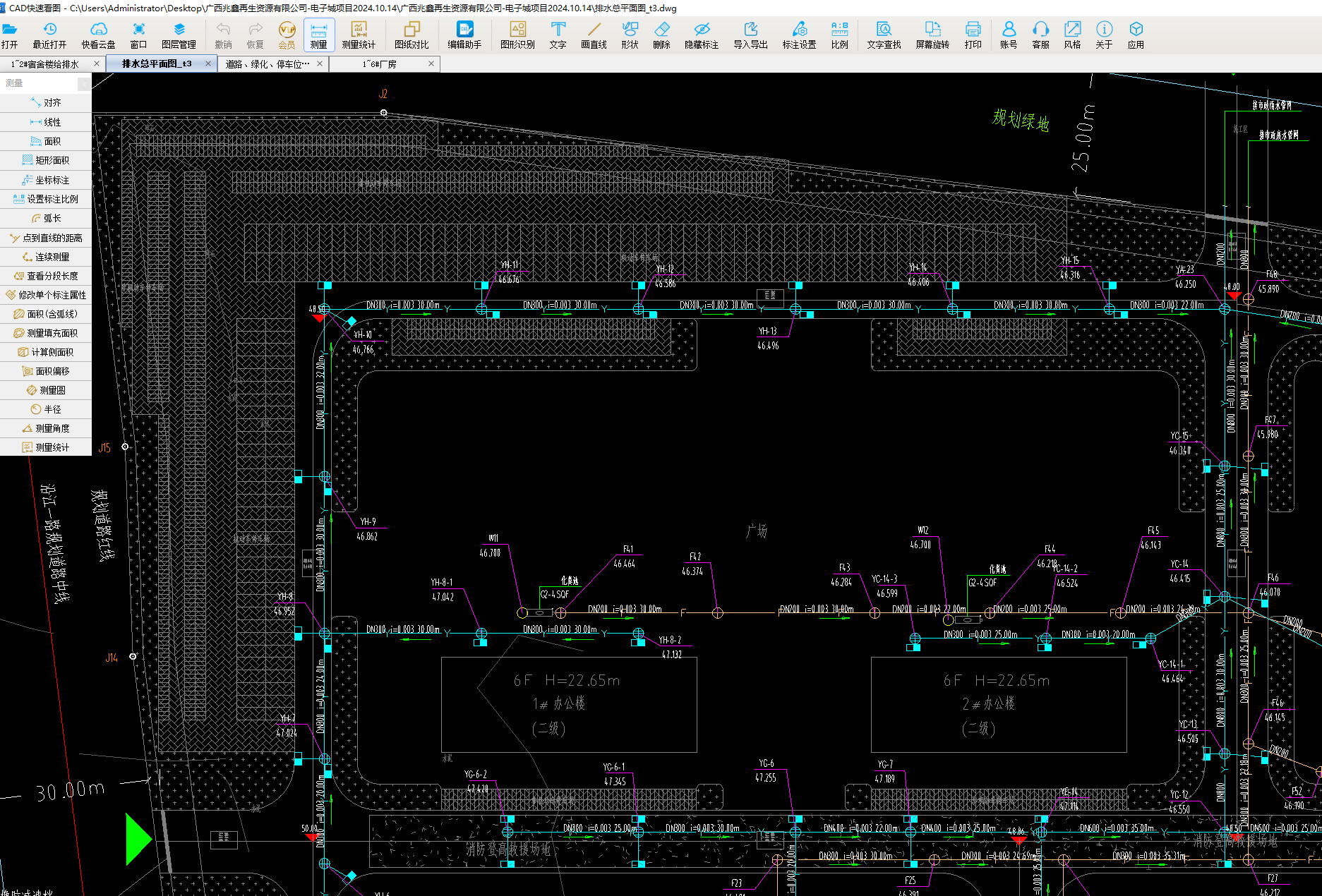Redo the last action with 恢复
The height and width of the screenshot is (896, 1322).
point(255,35)
